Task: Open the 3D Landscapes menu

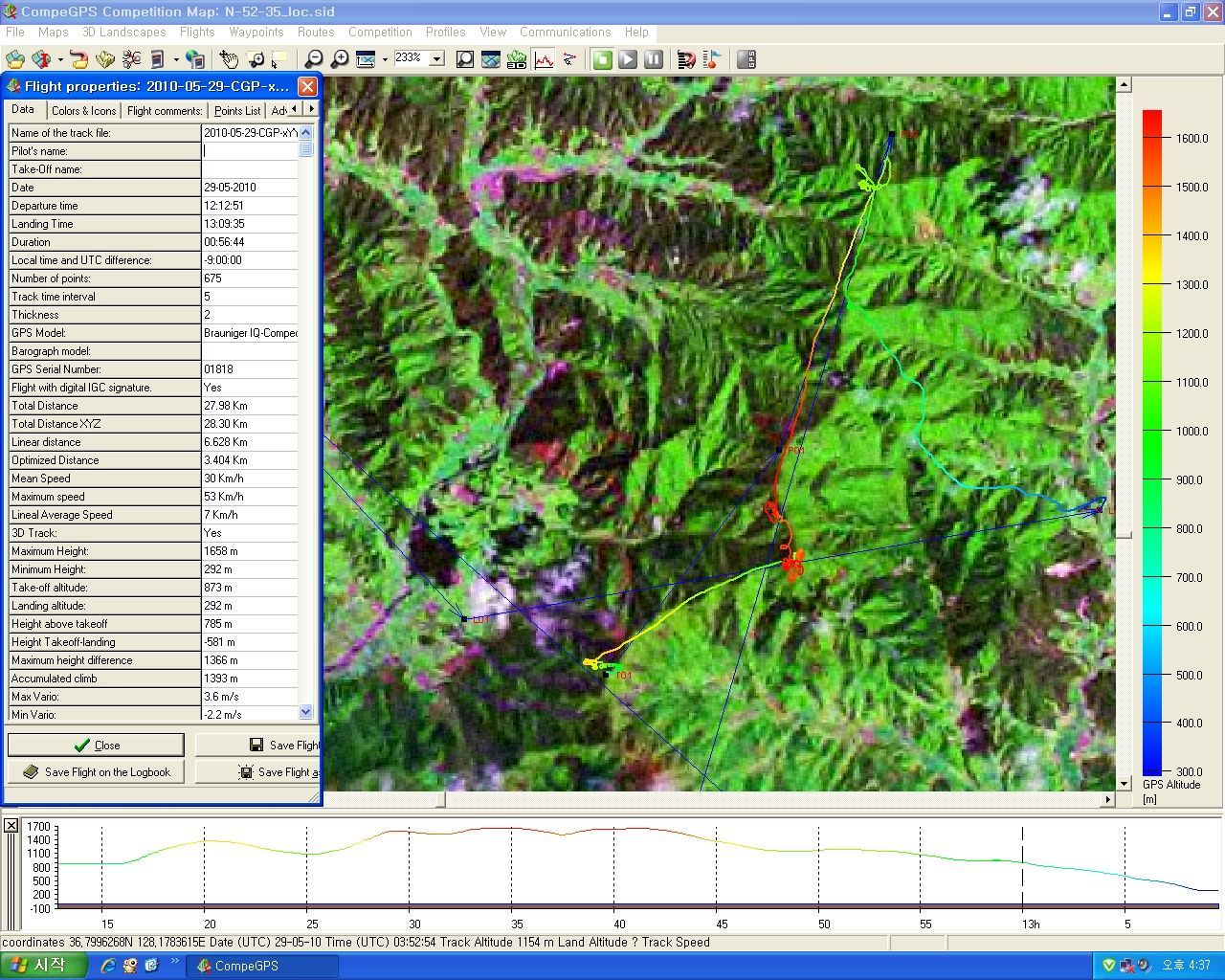Action: [x=124, y=32]
